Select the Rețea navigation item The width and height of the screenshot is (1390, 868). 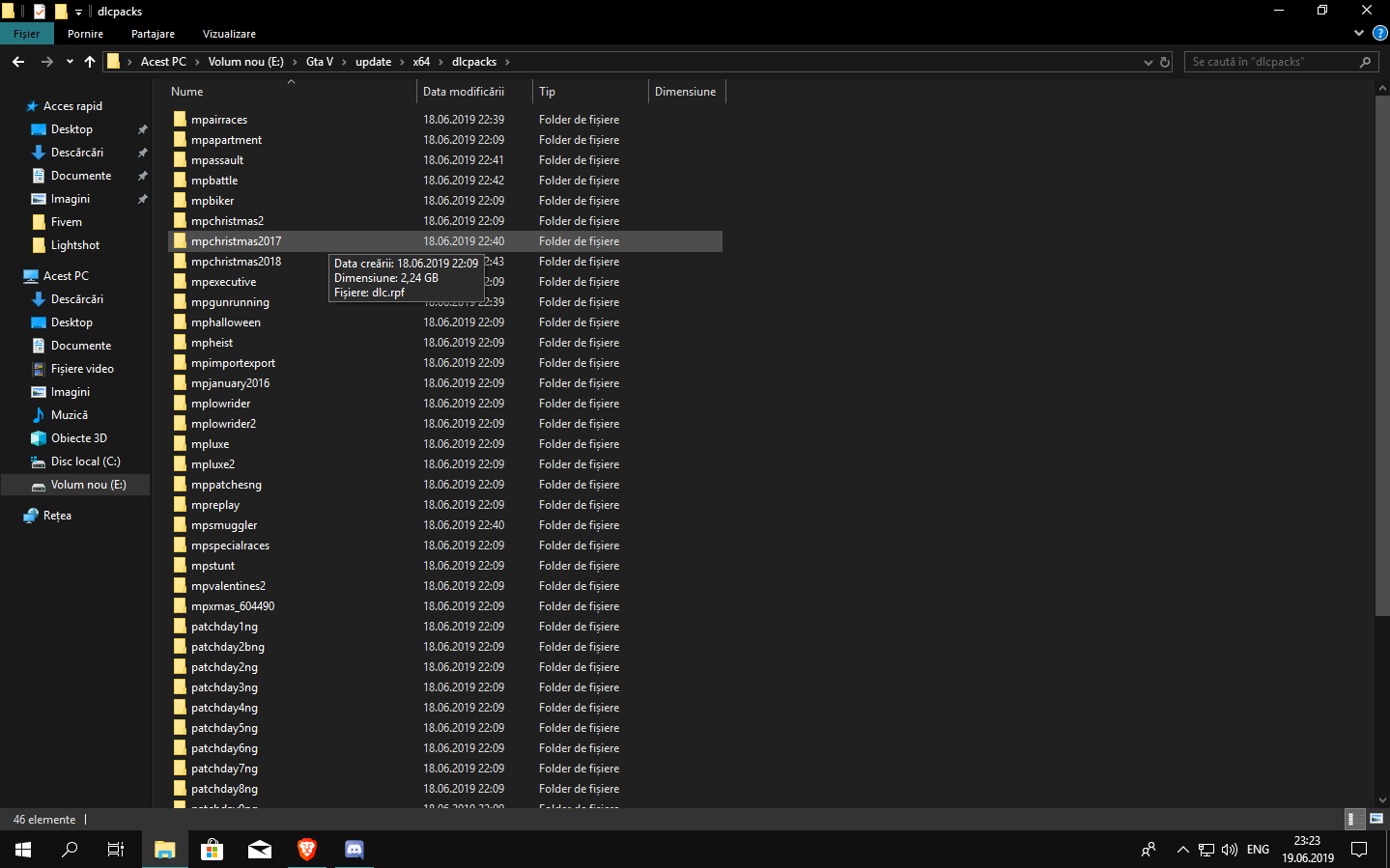57,516
